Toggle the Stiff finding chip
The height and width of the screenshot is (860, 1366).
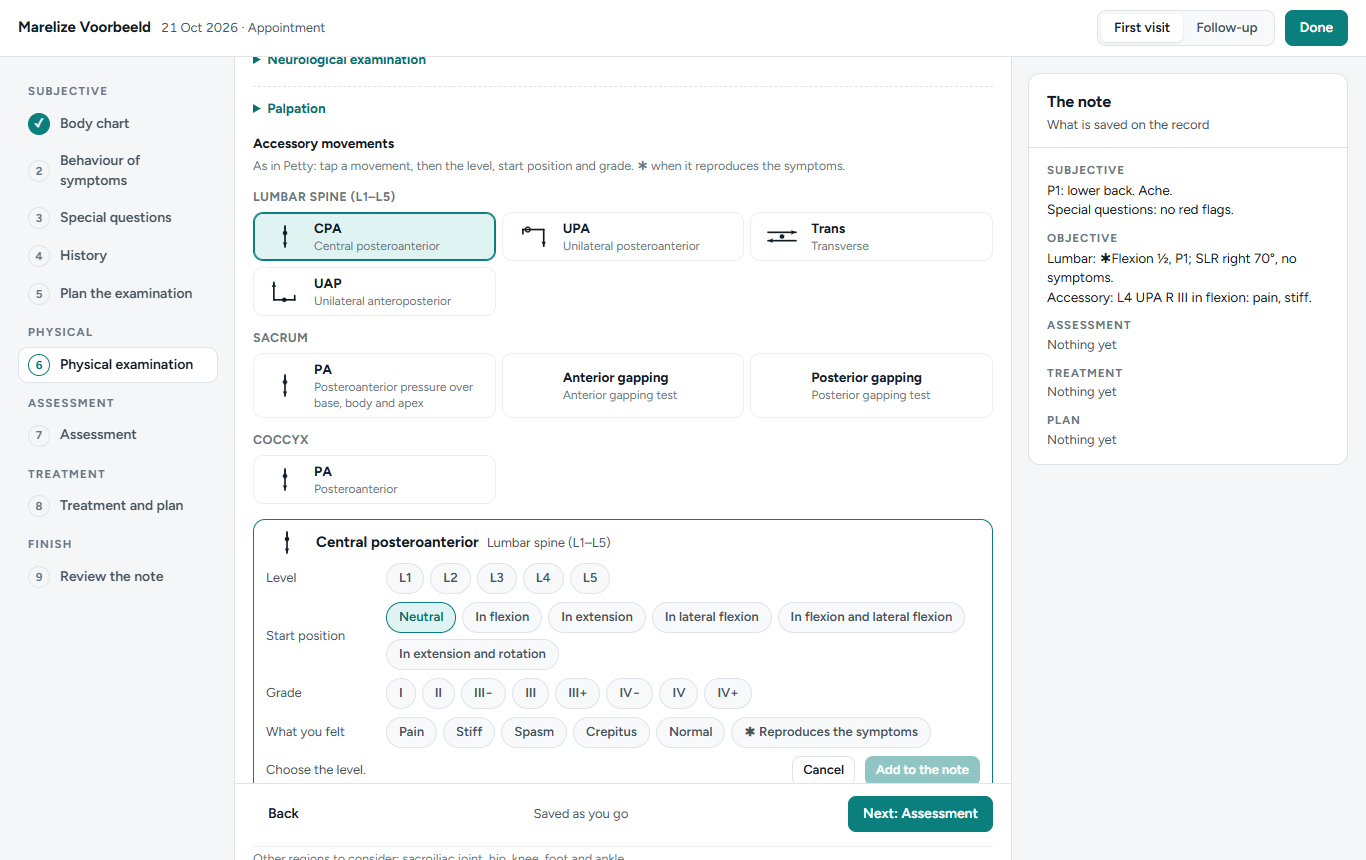pos(469,732)
